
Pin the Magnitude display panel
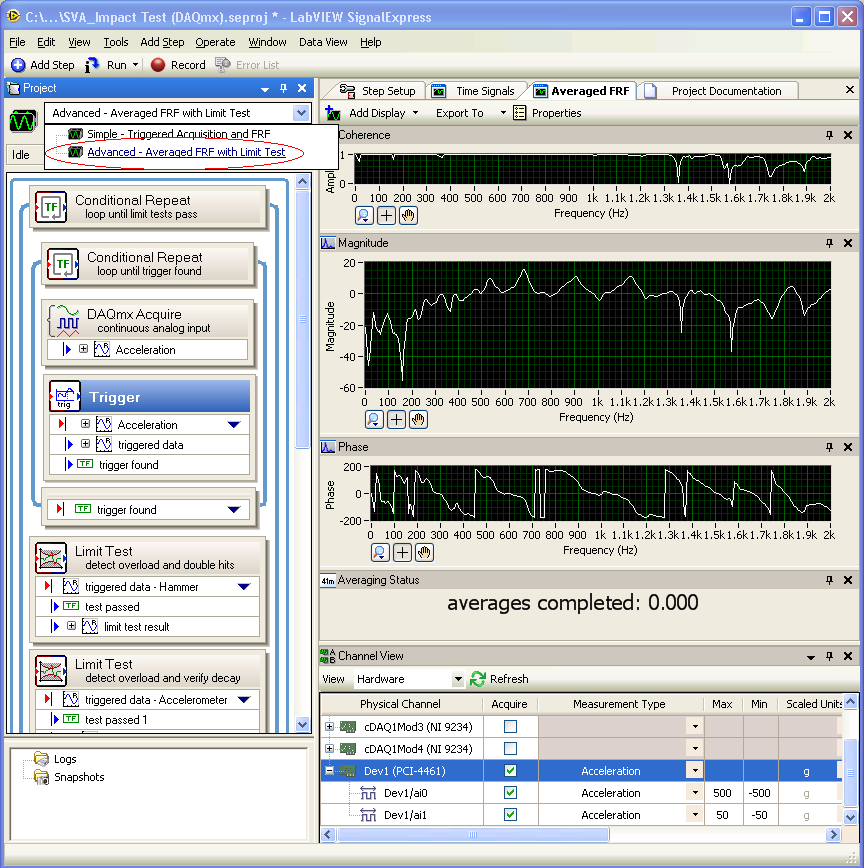point(829,242)
